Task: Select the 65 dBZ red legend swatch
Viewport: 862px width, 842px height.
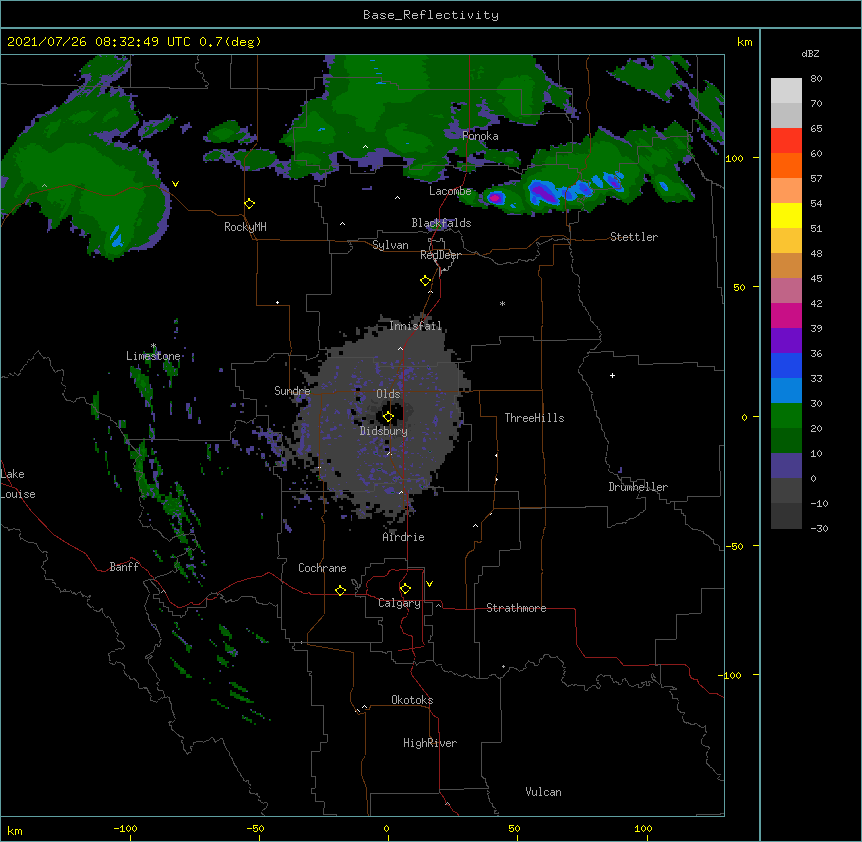Action: pos(786,141)
